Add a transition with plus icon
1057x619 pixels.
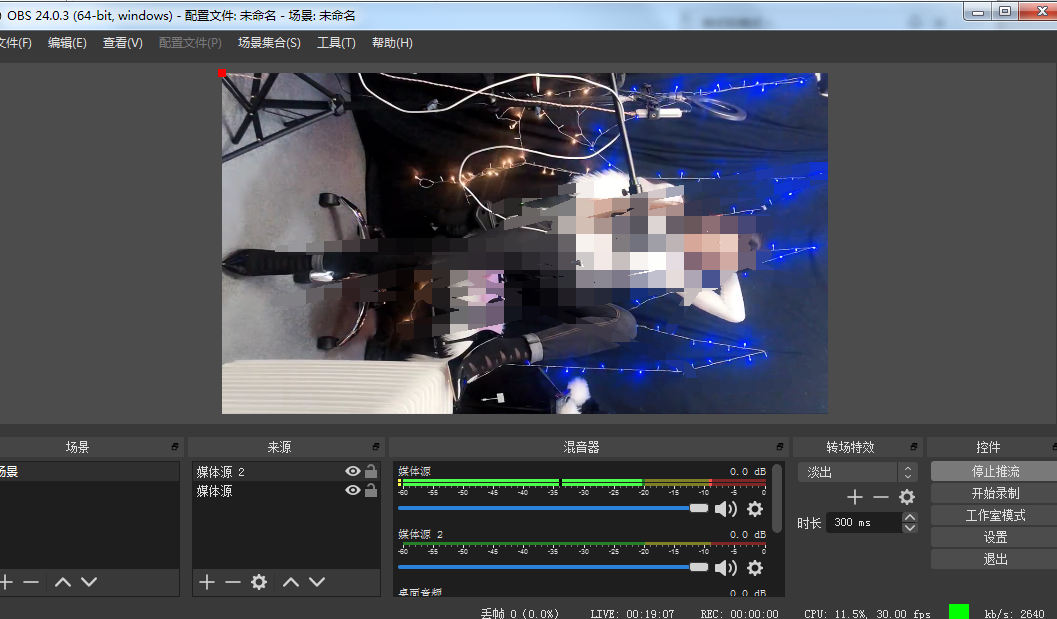[x=855, y=497]
